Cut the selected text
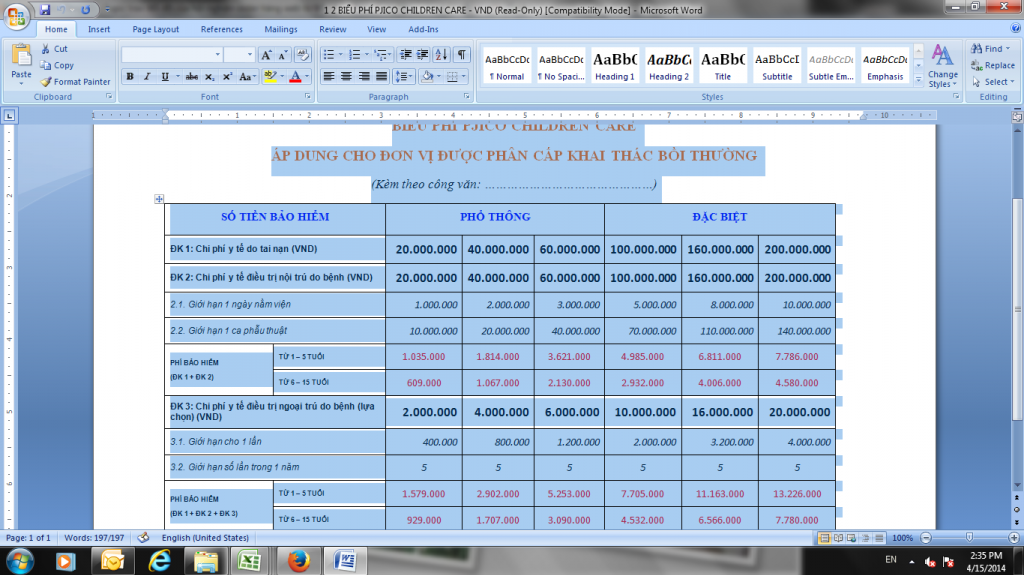The height and width of the screenshot is (575, 1024). tap(54, 49)
